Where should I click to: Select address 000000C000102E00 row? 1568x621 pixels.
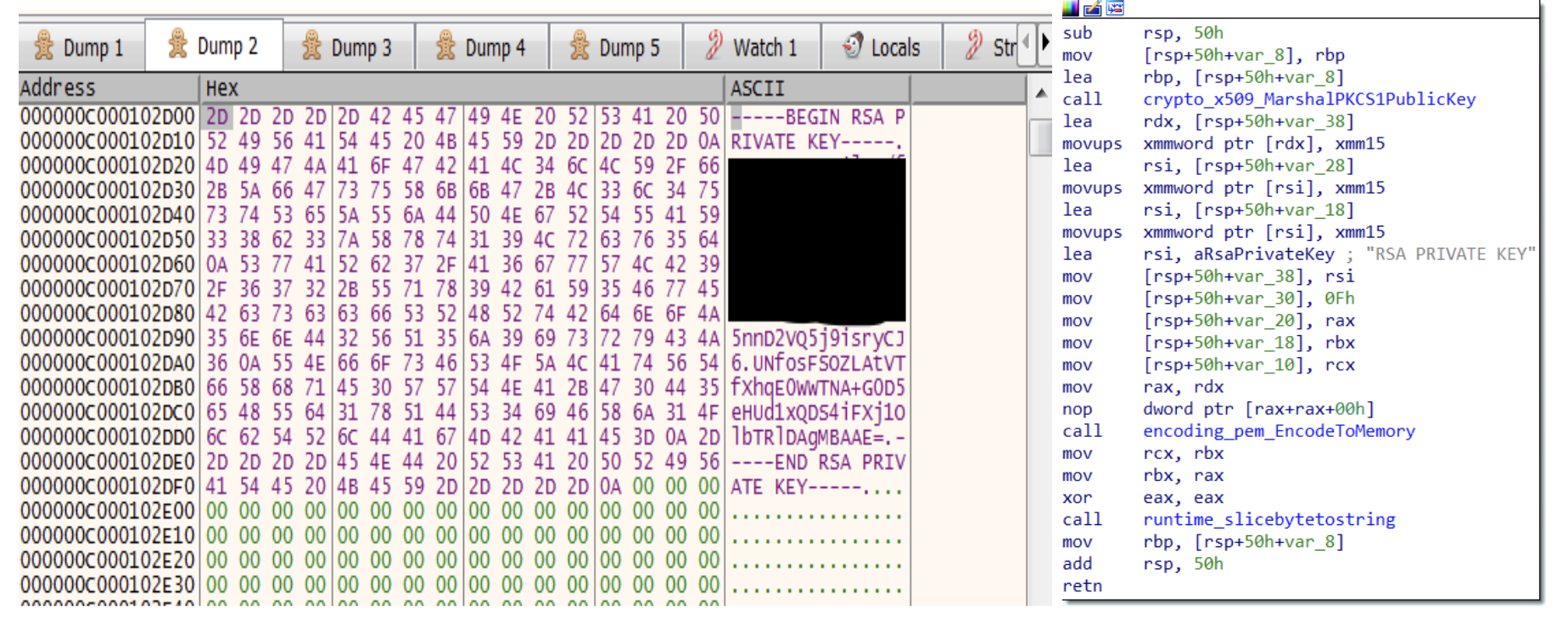[x=108, y=512]
